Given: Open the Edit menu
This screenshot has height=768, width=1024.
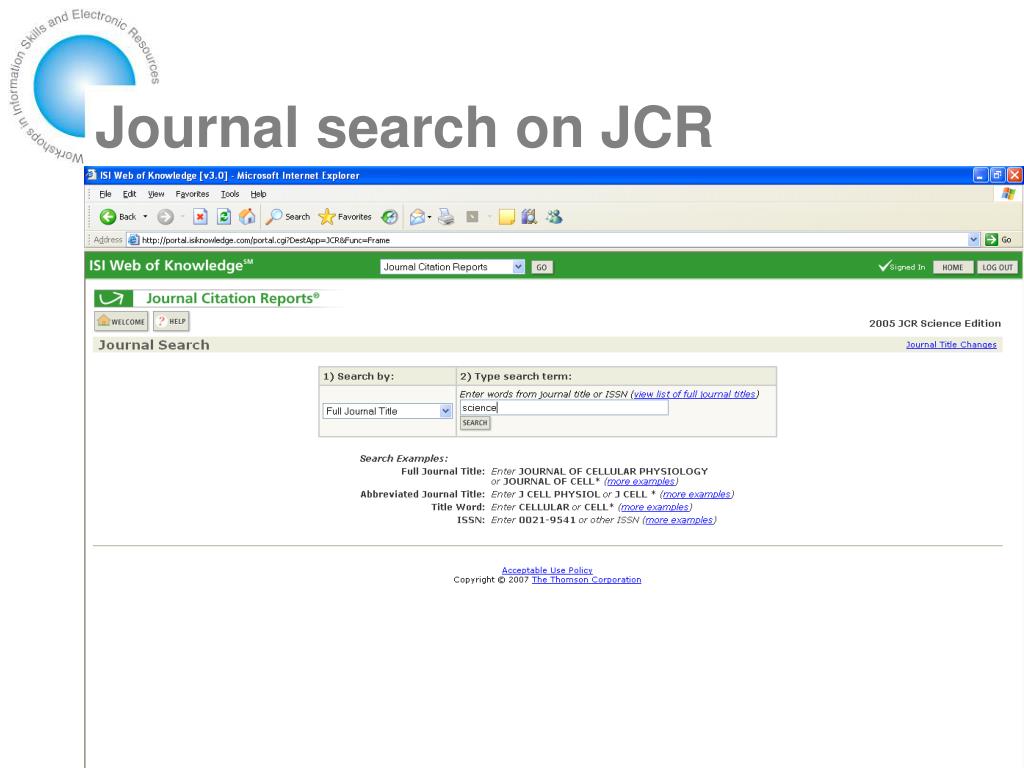Looking at the screenshot, I should click(129, 194).
